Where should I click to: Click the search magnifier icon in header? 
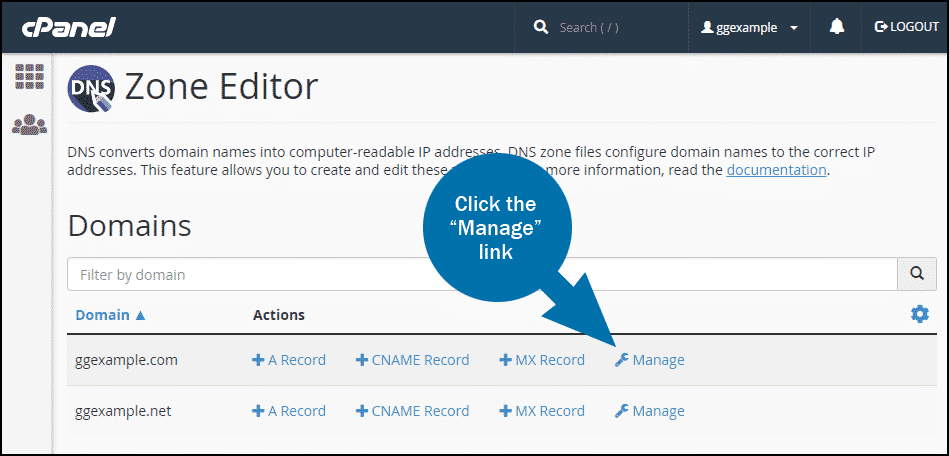point(540,27)
